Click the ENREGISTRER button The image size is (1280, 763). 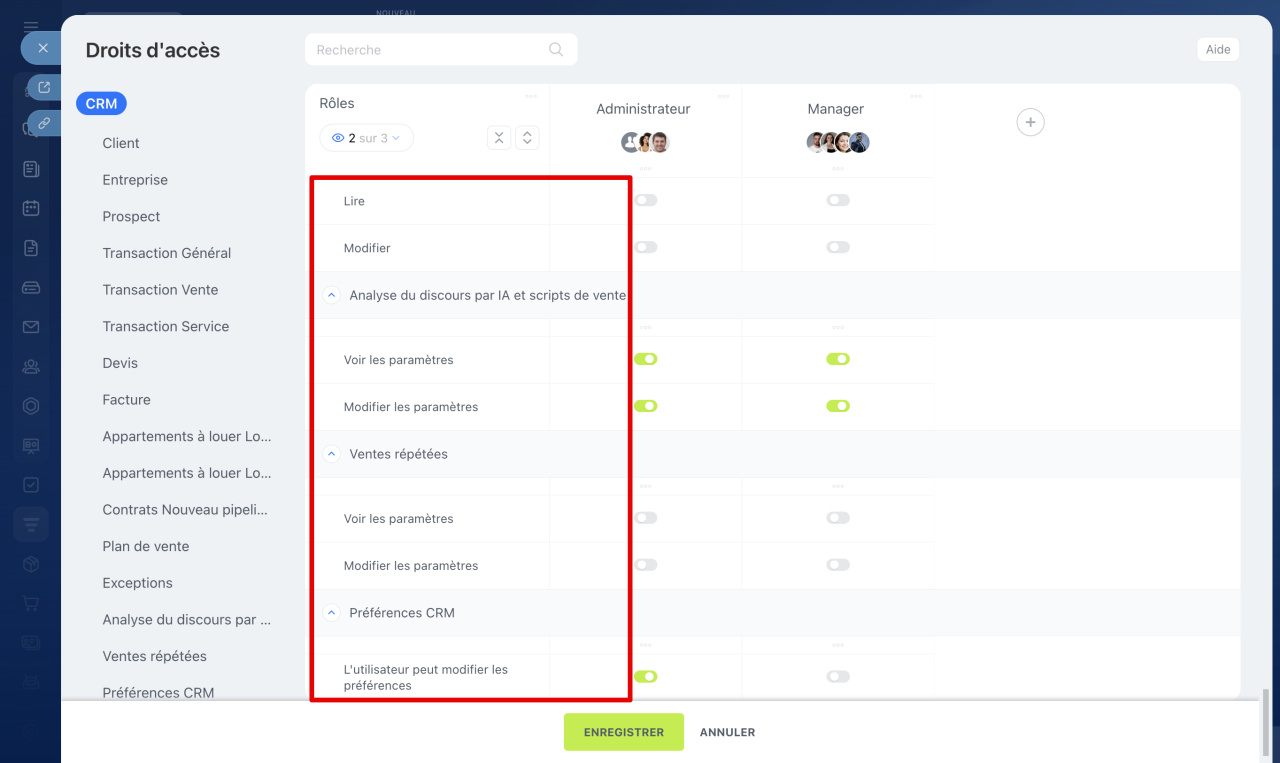[623, 732]
